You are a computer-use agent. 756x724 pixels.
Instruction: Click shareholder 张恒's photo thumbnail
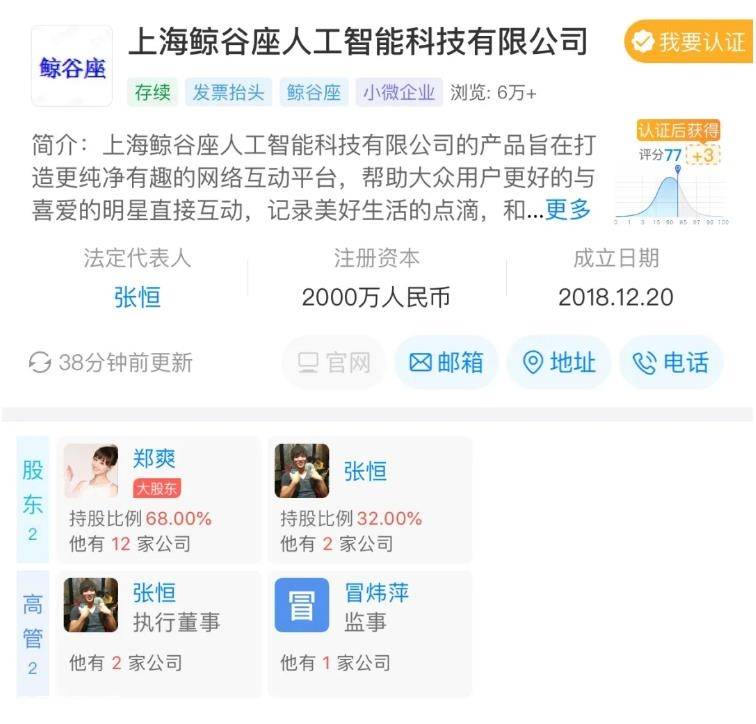(x=302, y=471)
